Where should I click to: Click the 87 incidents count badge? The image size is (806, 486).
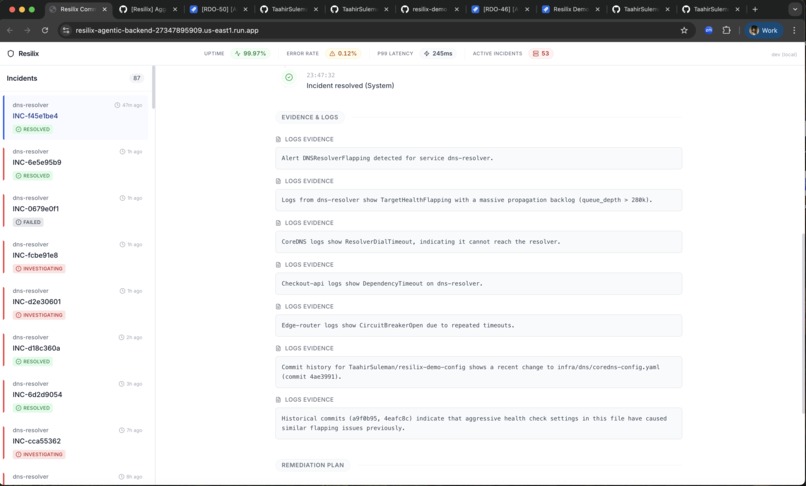[137, 78]
